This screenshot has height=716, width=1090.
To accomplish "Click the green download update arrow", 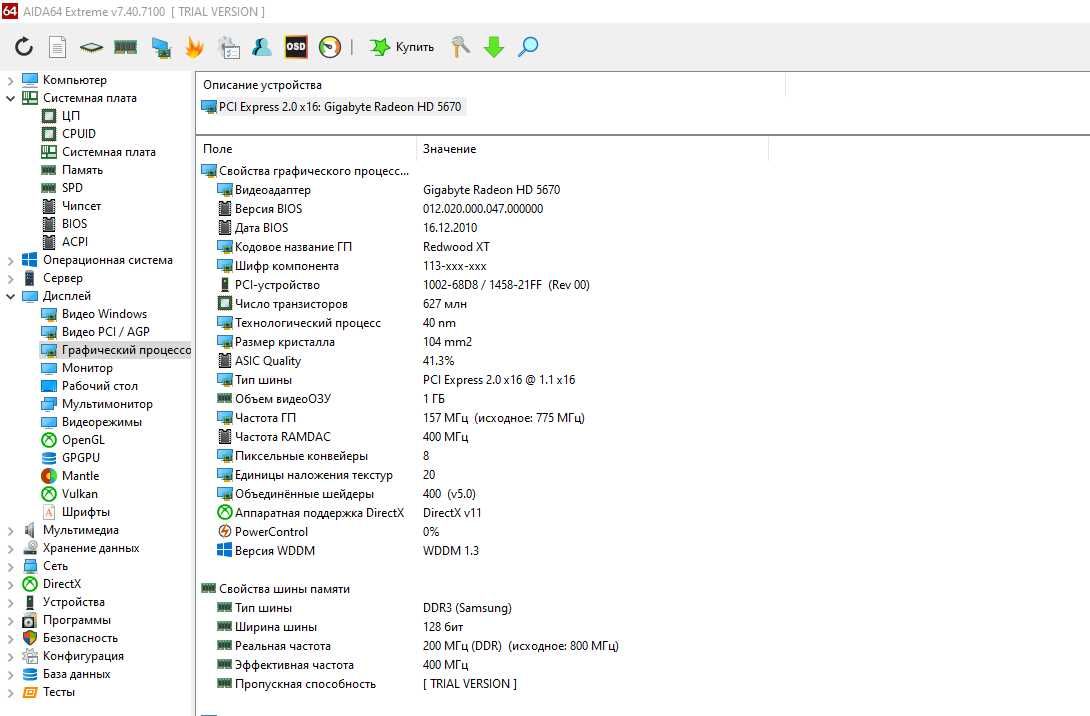I will point(494,47).
